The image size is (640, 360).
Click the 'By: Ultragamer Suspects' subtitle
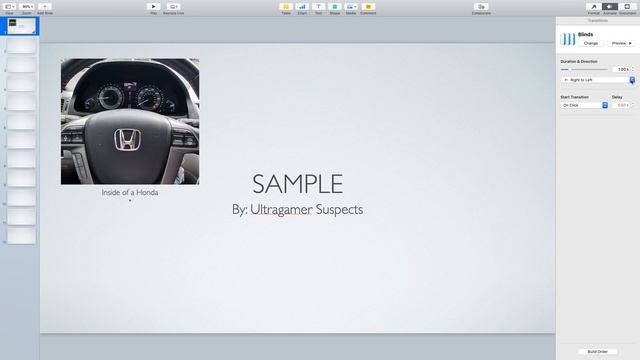coord(297,209)
